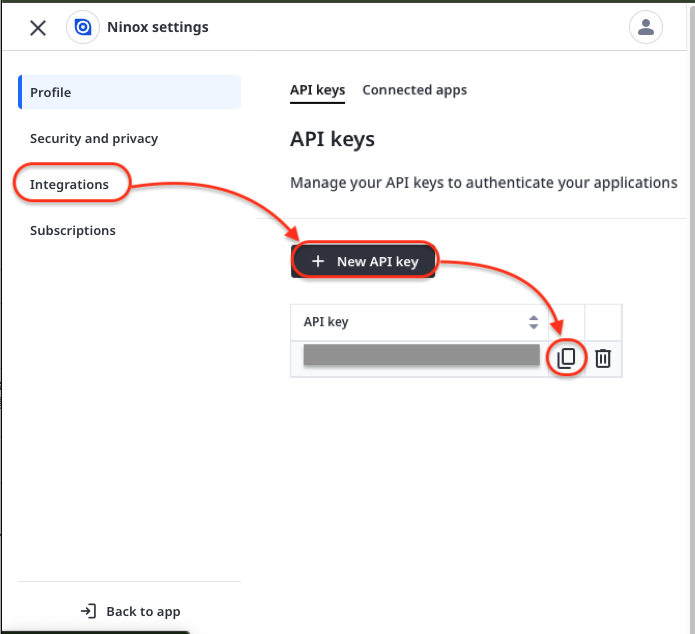Select Profile in the sidebar

coord(129,92)
